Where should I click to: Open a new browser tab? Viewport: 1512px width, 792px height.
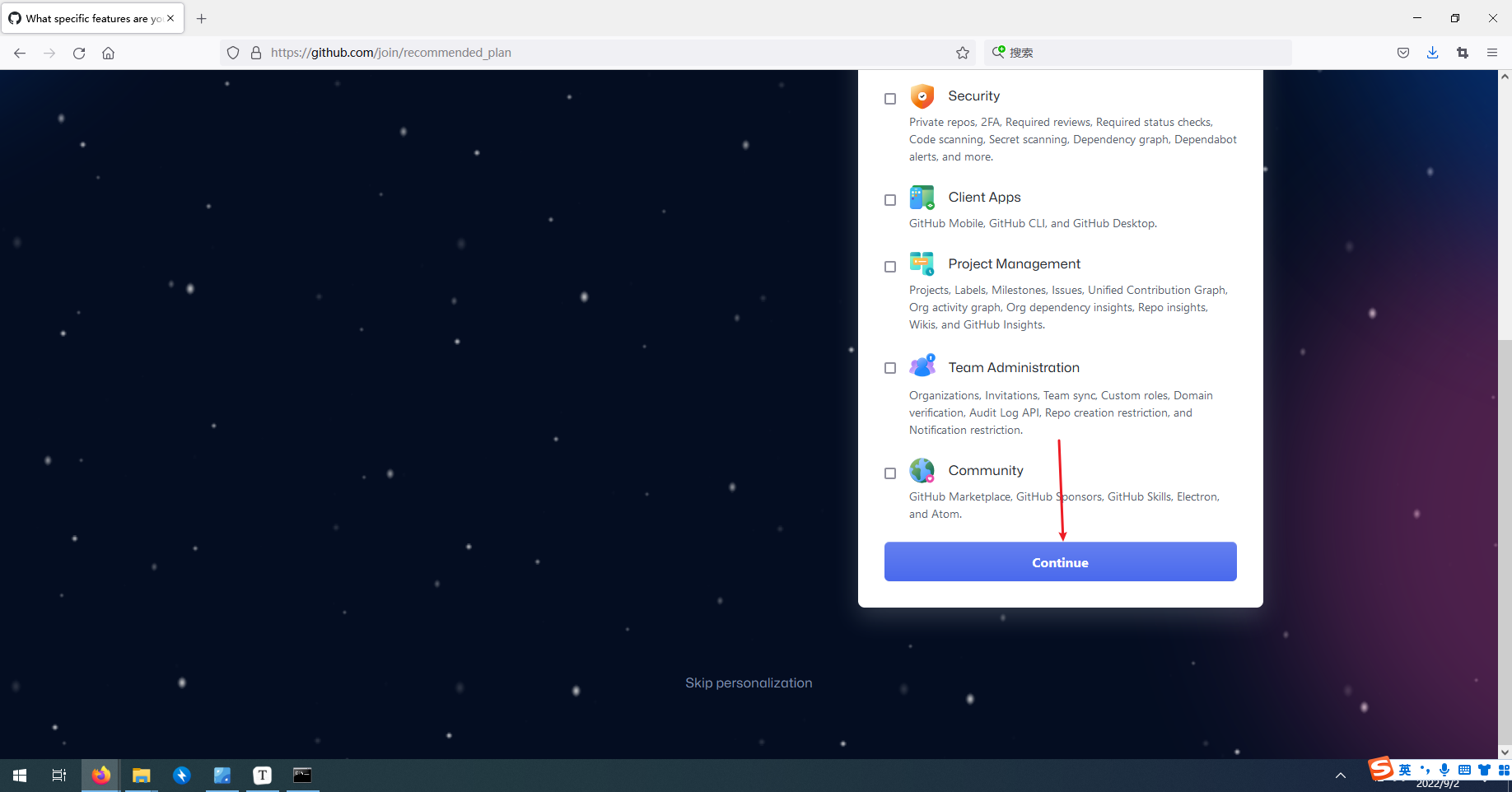coord(201,18)
